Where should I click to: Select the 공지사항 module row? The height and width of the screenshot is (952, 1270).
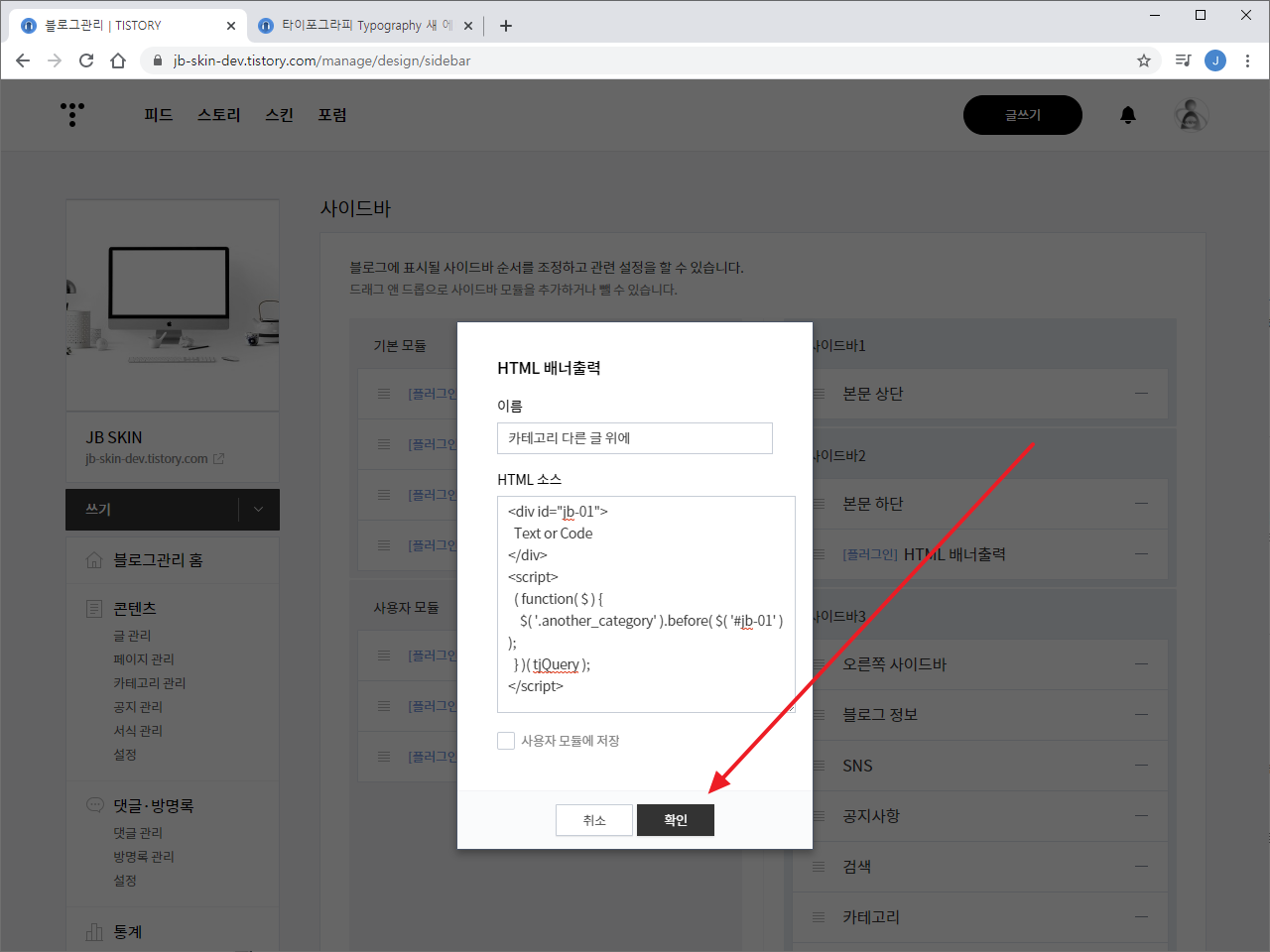pyautogui.click(x=980, y=816)
